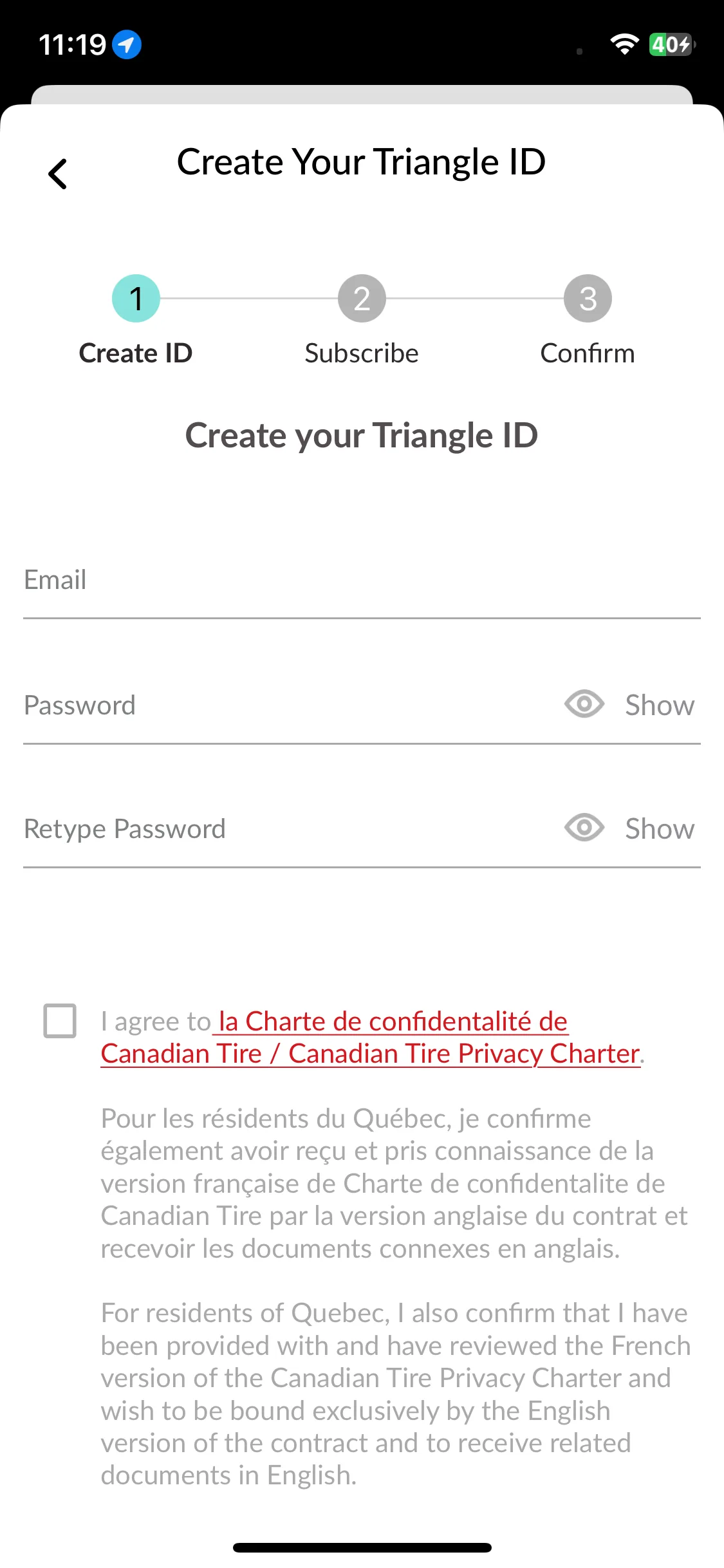This screenshot has width=724, height=1568.
Task: Open the Canadian Tire Privacy Charter link
Action: (x=371, y=1038)
